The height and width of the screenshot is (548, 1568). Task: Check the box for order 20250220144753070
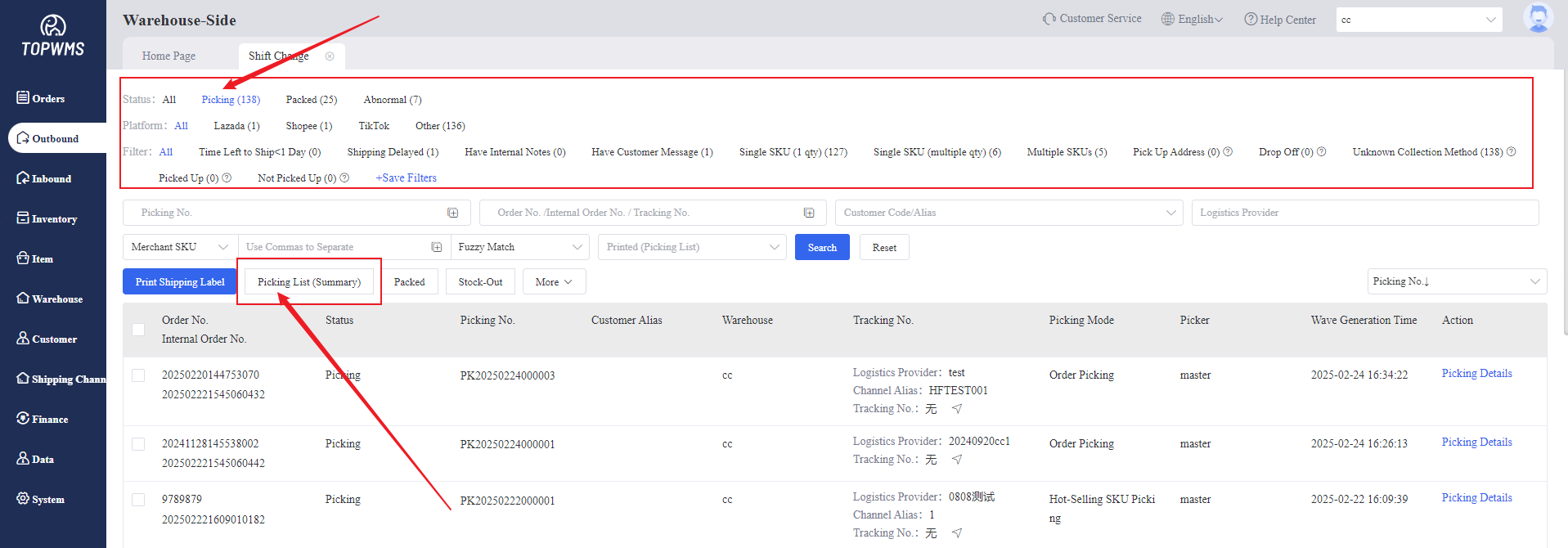138,375
